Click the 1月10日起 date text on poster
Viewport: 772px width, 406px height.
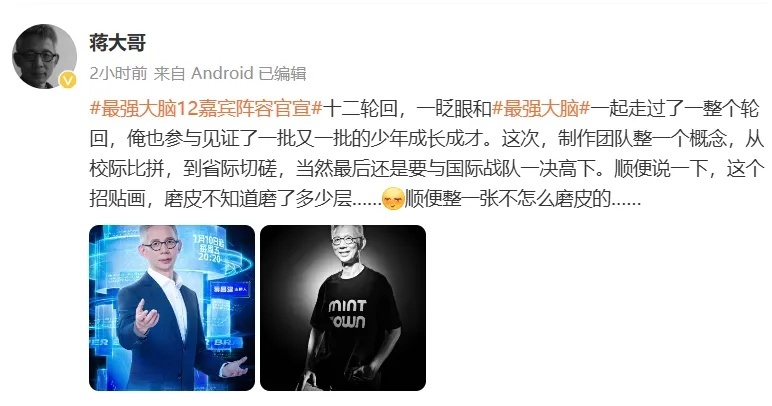tap(209, 239)
